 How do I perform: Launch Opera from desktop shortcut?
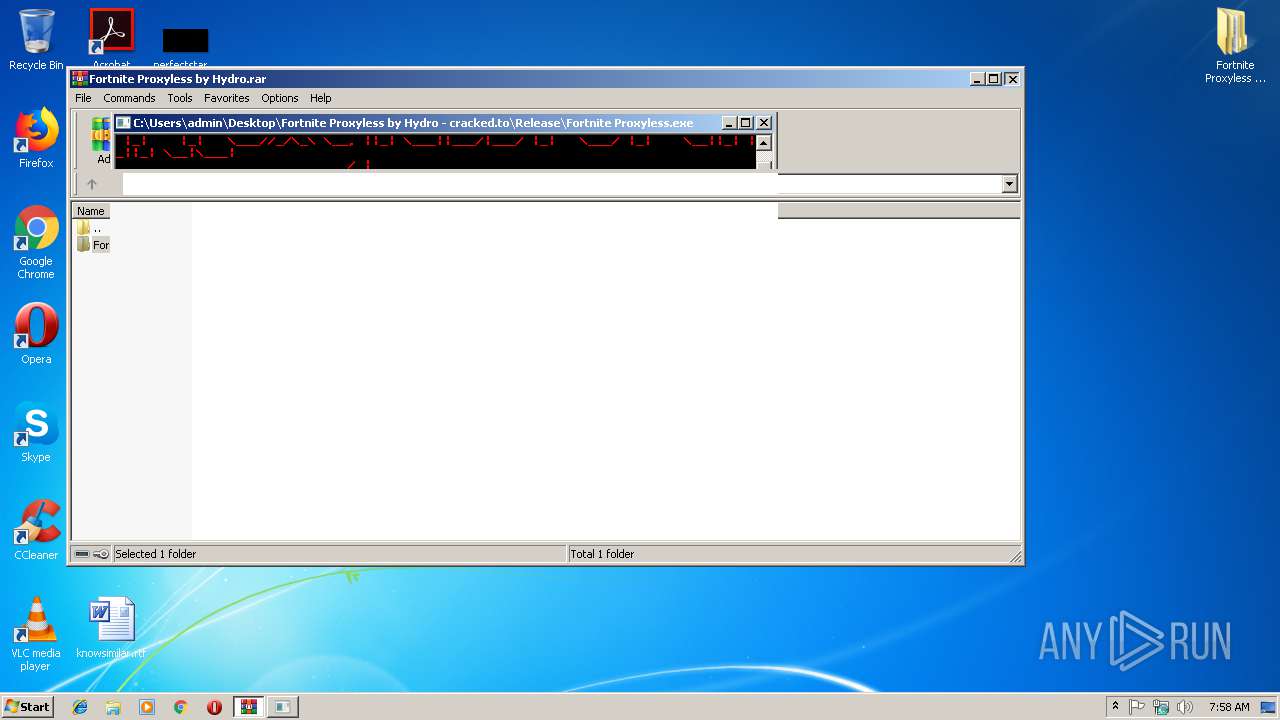(36, 334)
